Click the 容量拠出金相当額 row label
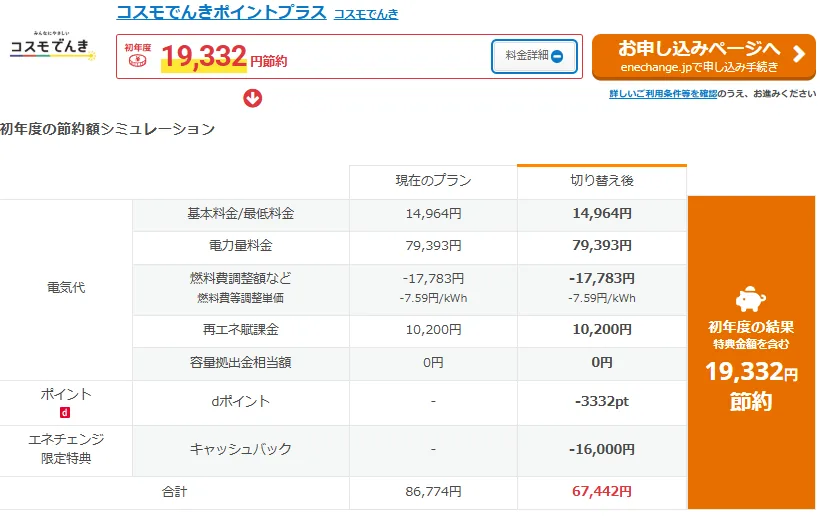 click(240, 362)
